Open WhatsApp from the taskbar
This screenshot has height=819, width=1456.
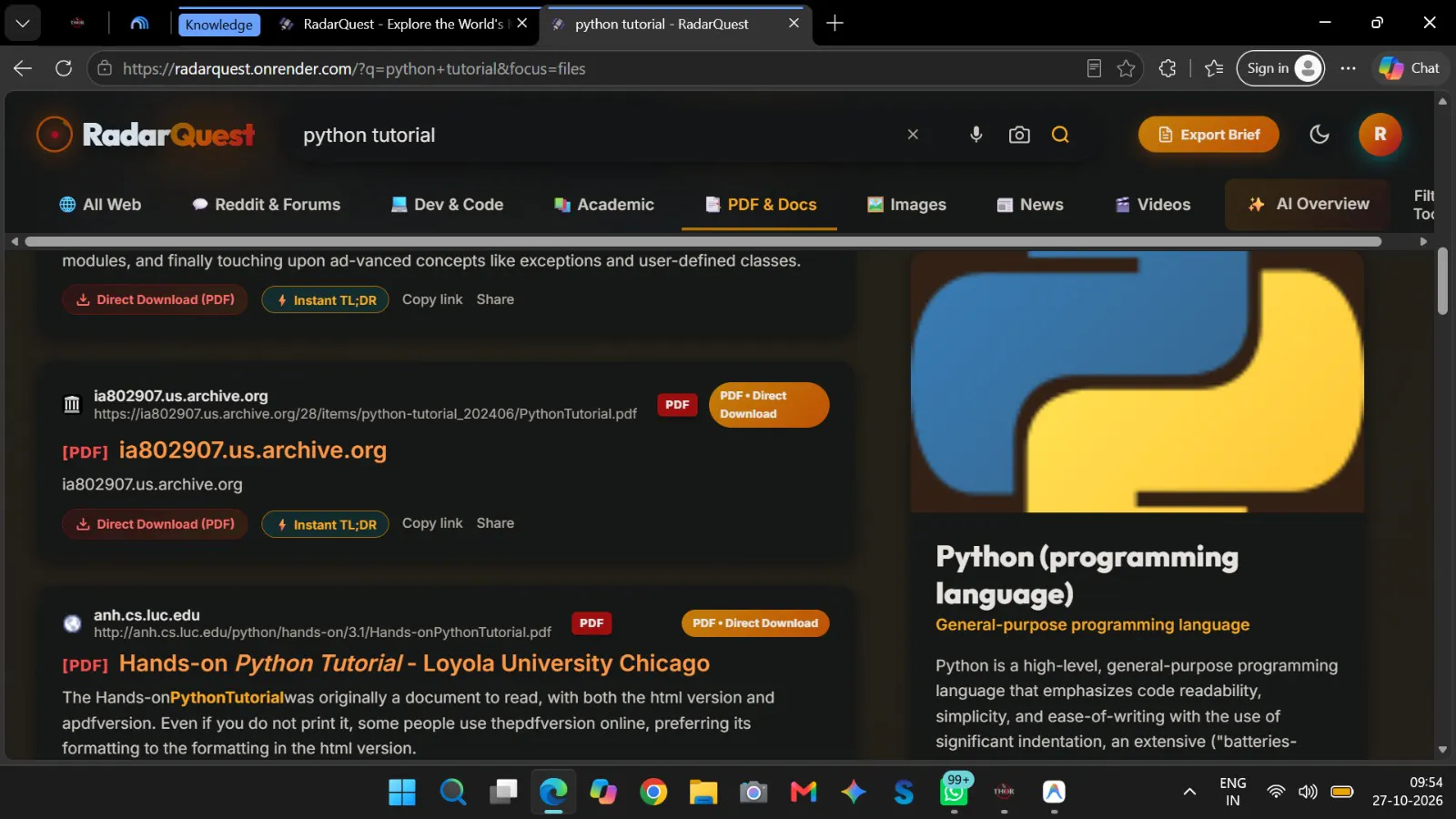[x=954, y=792]
